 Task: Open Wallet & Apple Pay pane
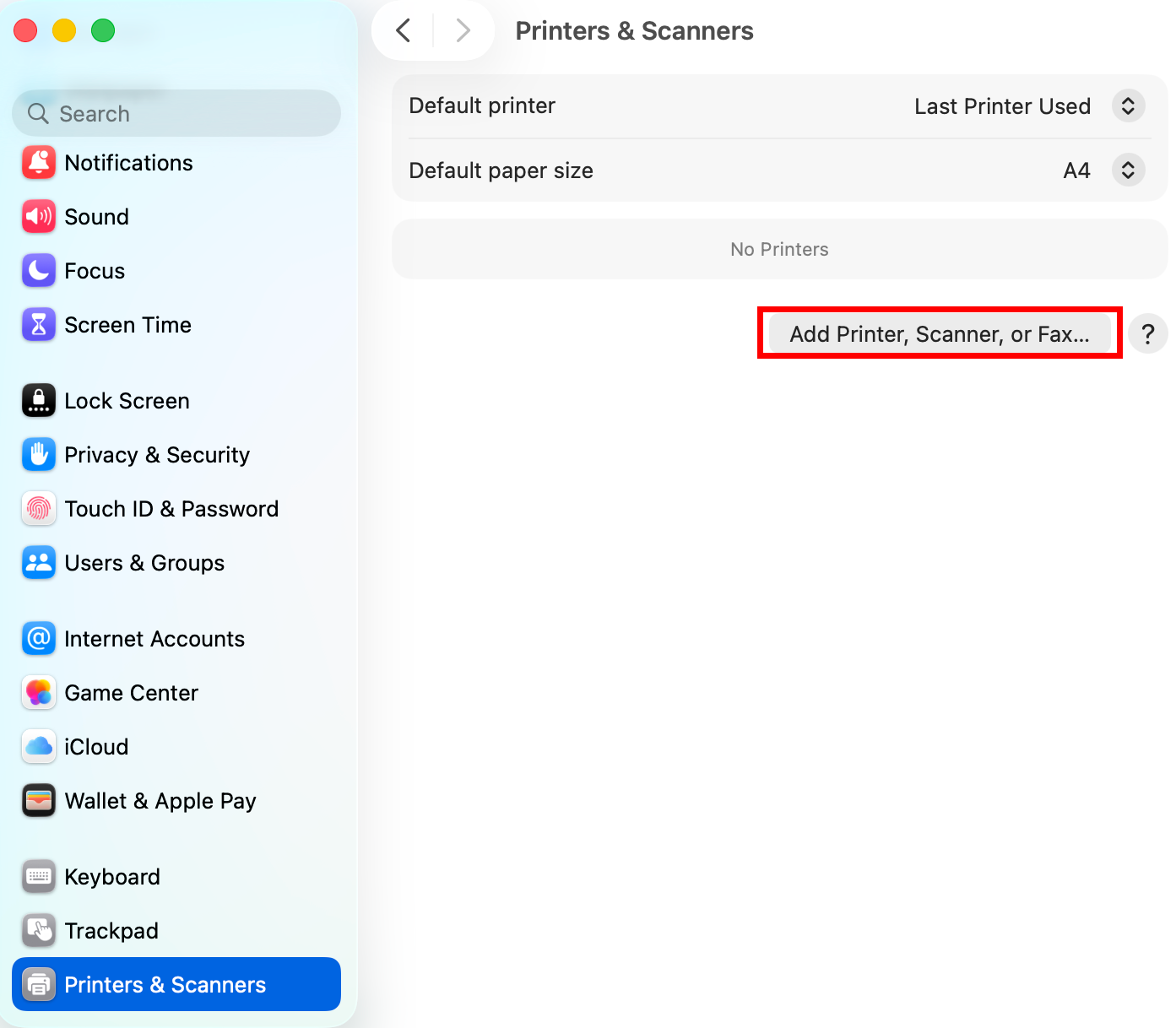coord(160,801)
